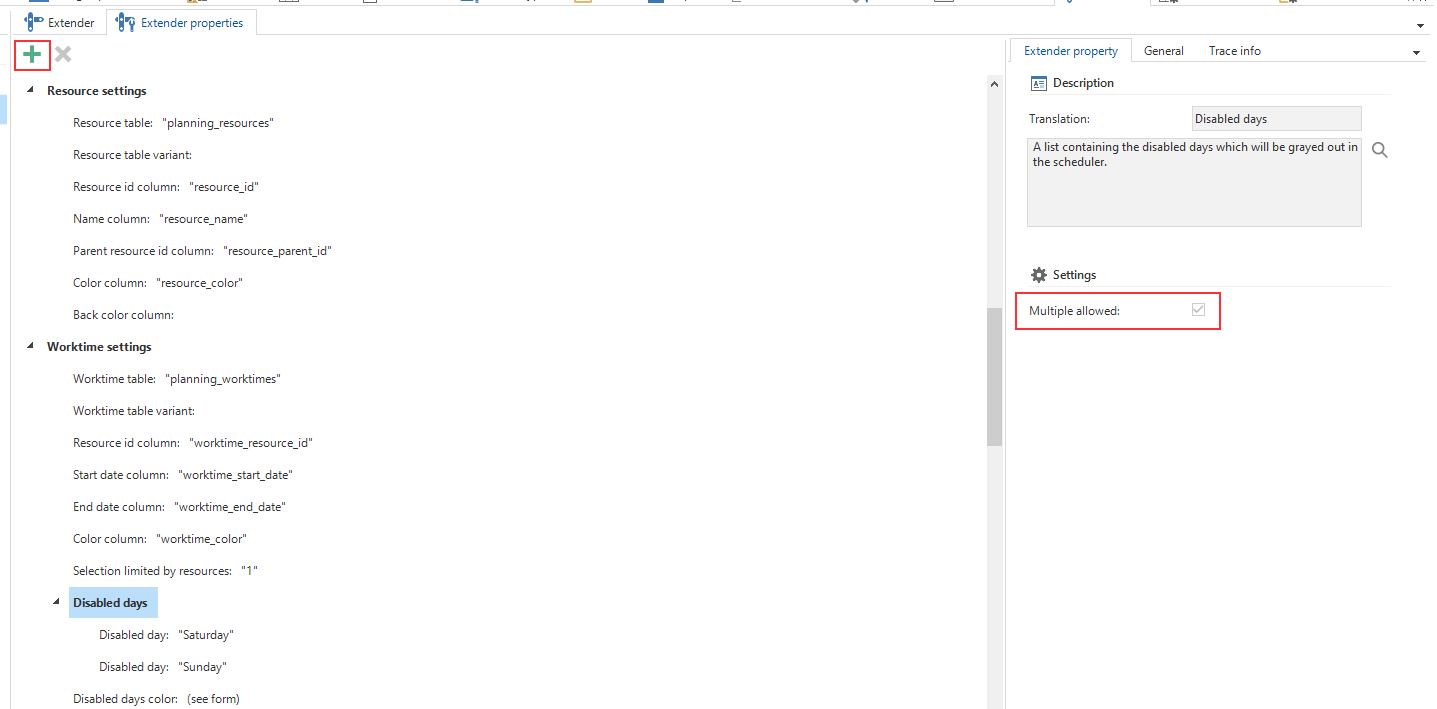Screen dimensions: 1437x709
Task: Switch to the Extender tab
Action: [60, 22]
